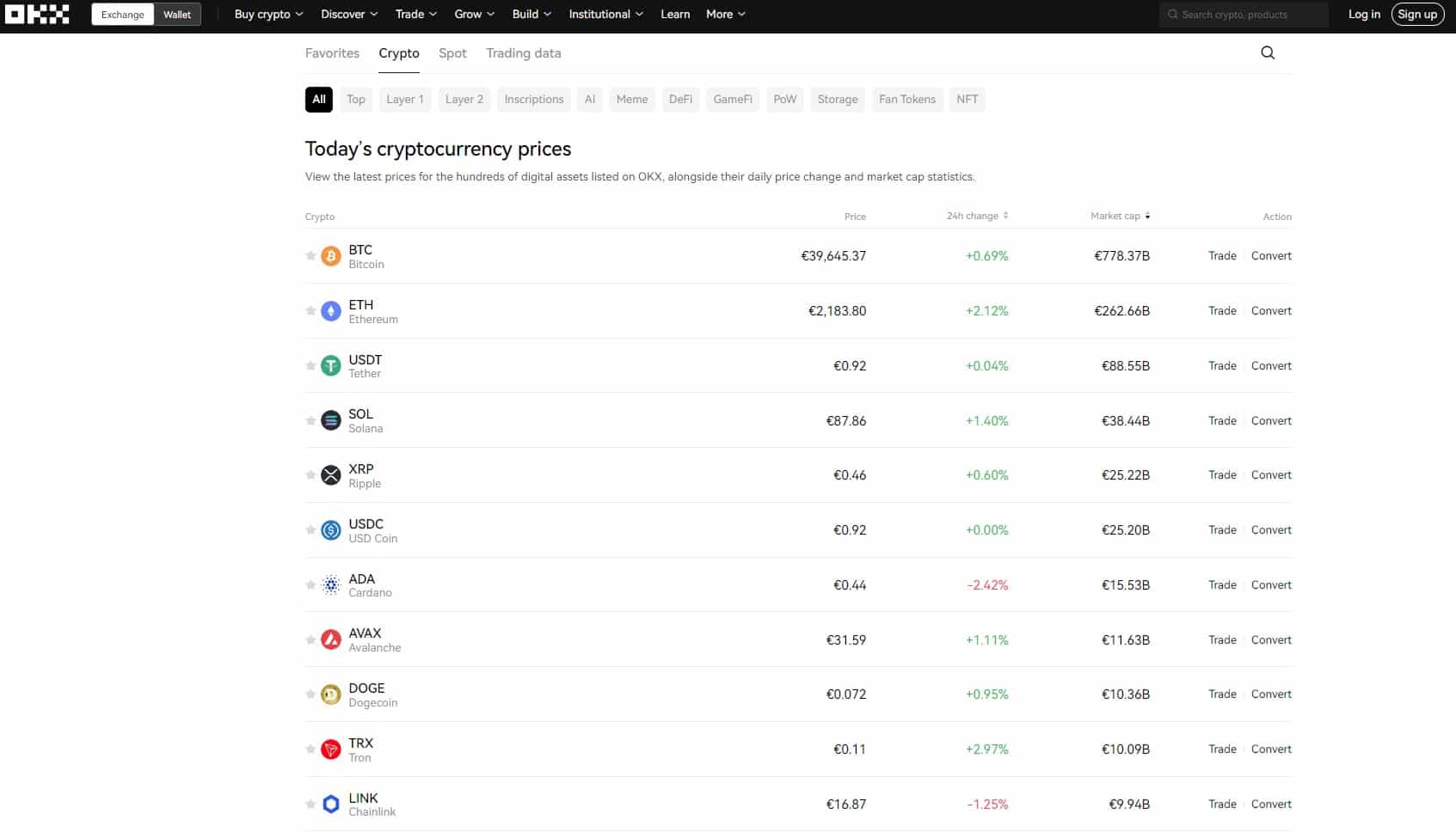Click the search crypto input field
The image size is (1456, 832).
[x=1249, y=15]
